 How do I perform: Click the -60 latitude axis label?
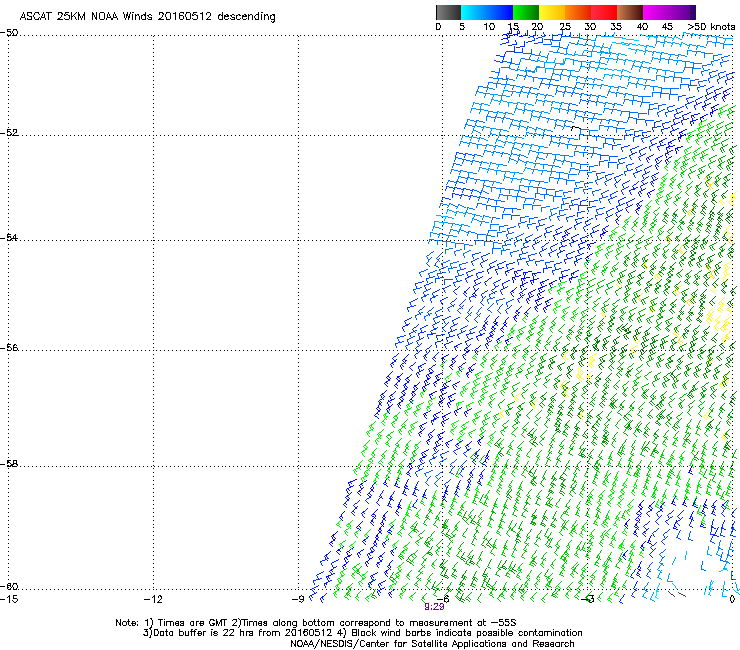9,586
